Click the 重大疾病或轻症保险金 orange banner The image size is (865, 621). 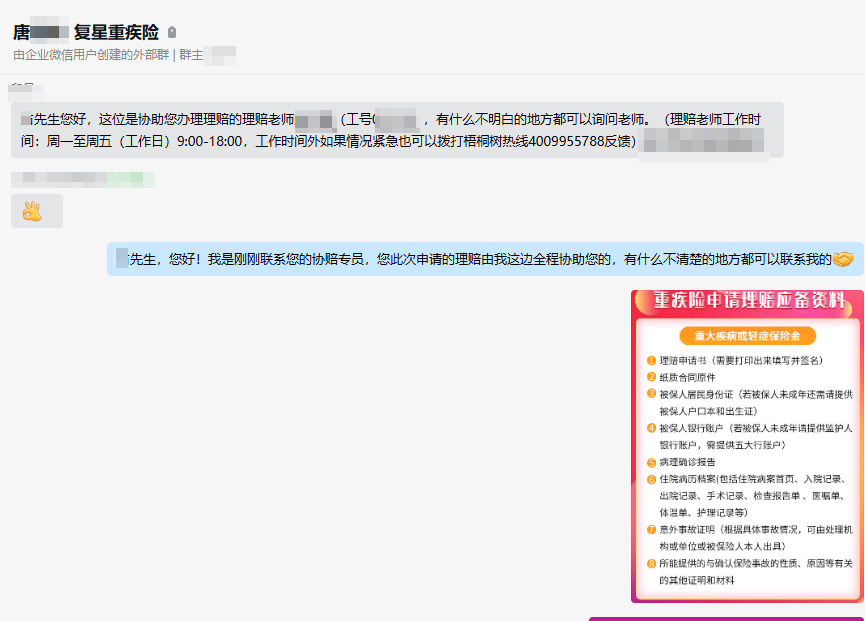(x=747, y=336)
